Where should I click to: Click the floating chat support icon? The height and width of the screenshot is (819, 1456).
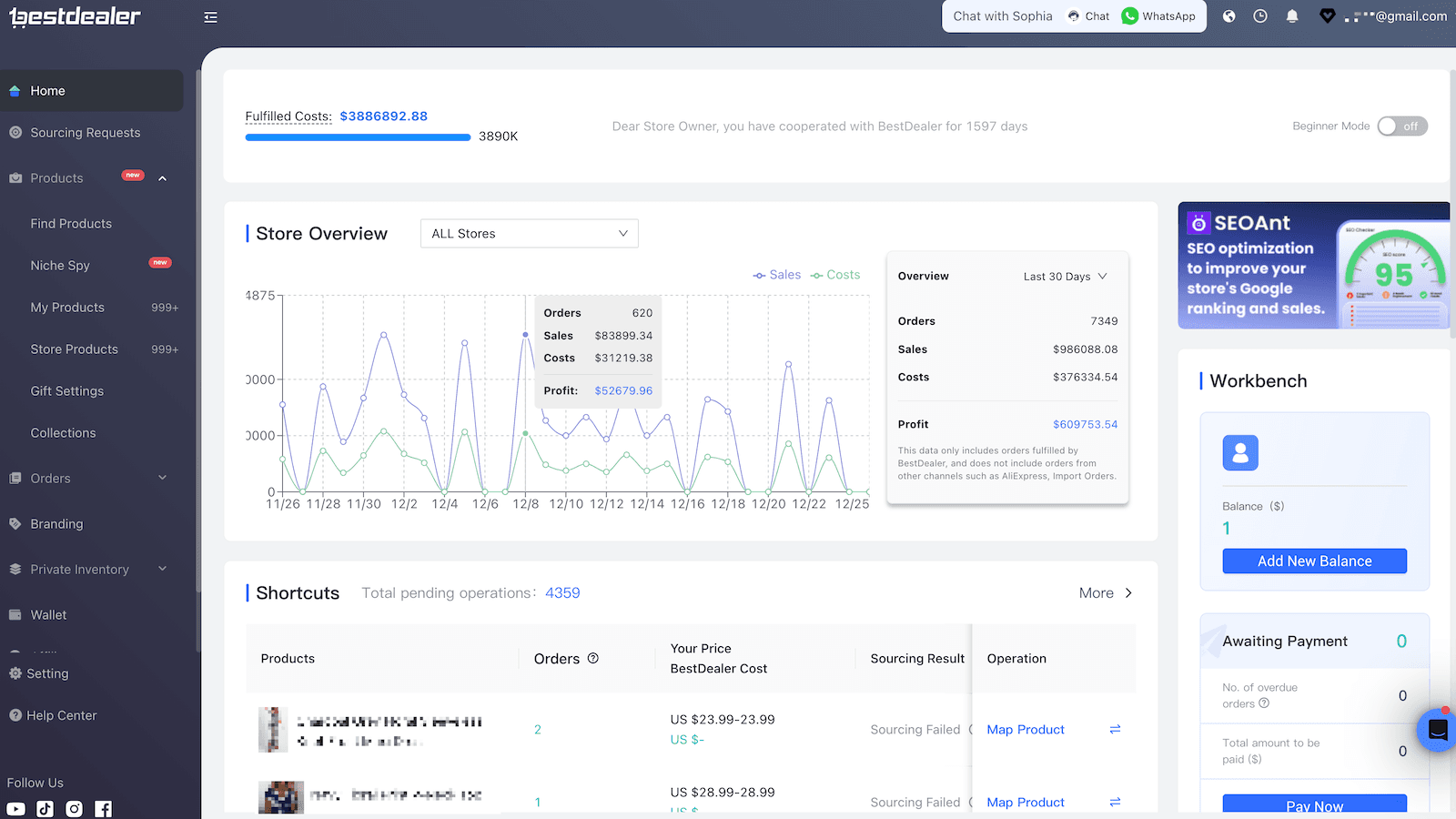[1437, 729]
